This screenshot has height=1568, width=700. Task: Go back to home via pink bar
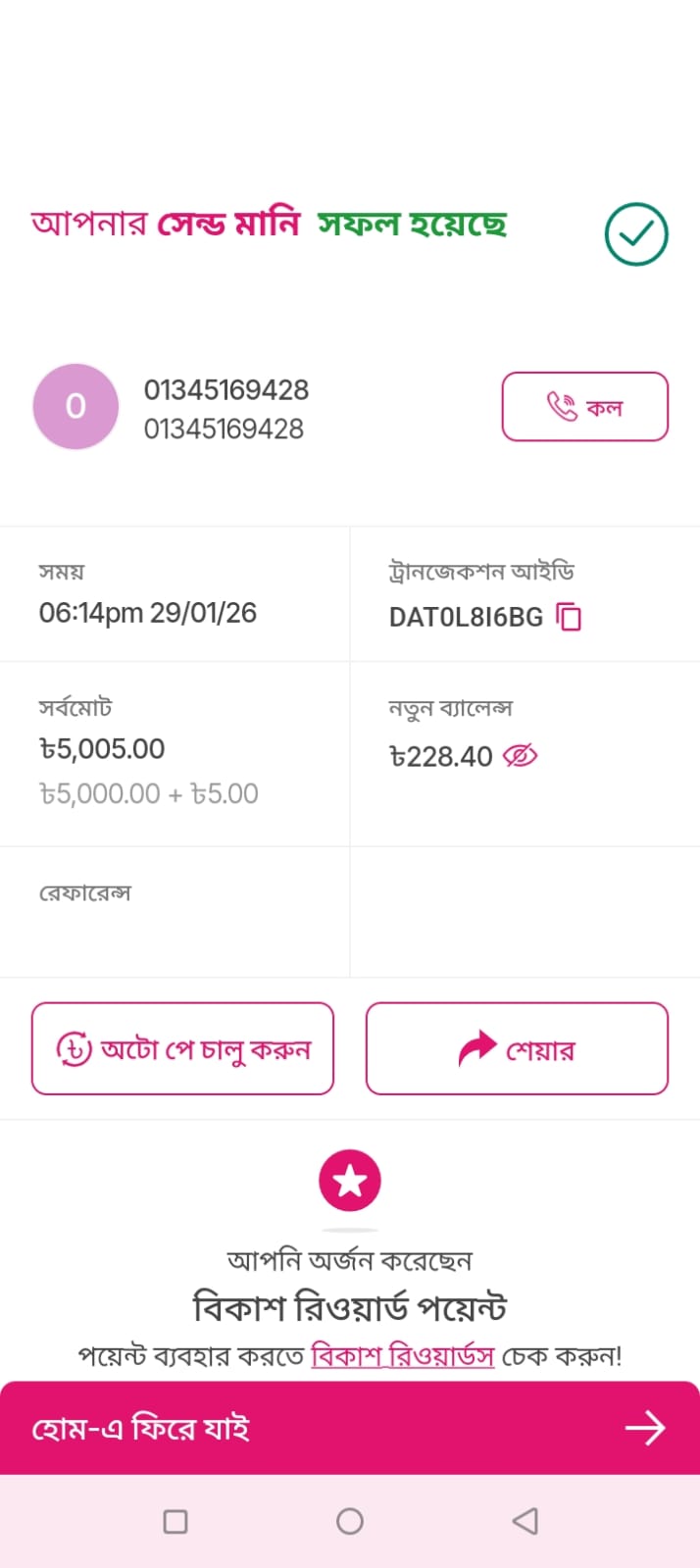(x=294, y=1428)
